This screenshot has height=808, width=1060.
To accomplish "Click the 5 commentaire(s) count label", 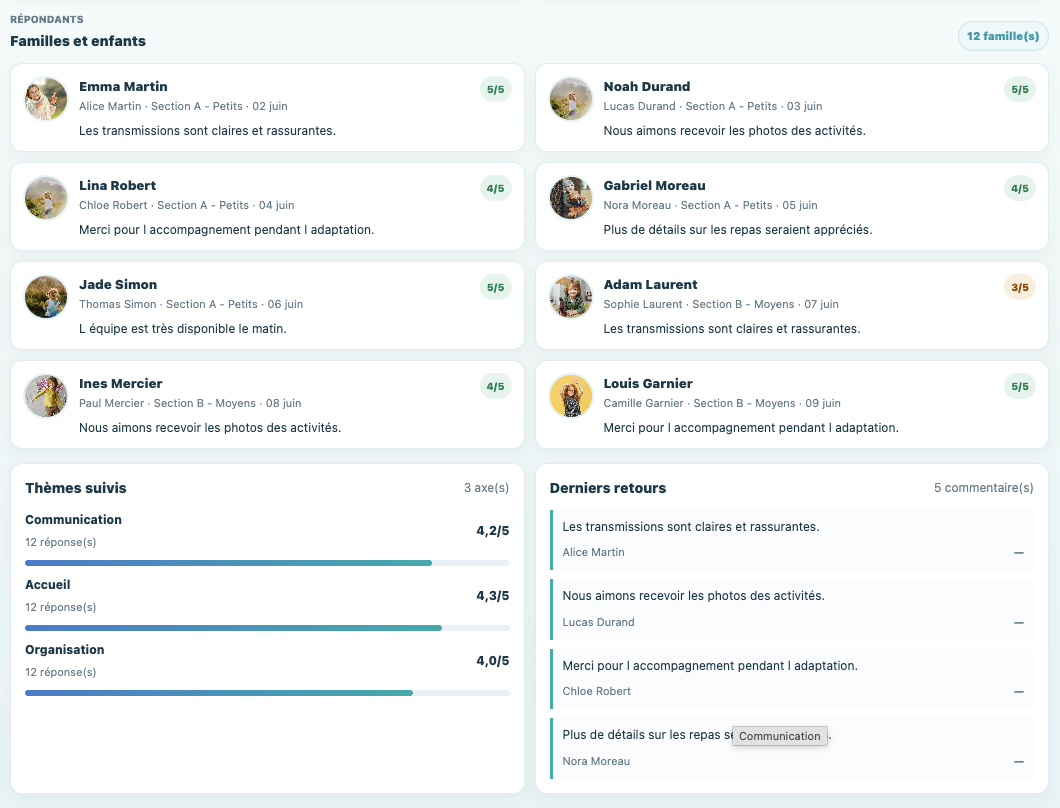I will coord(984,488).
